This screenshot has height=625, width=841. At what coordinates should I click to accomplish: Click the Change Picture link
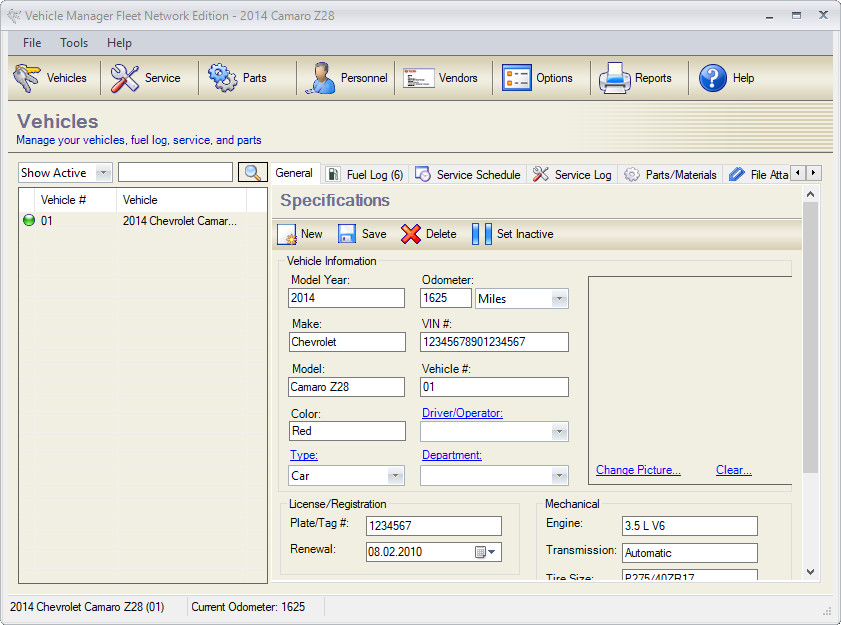click(638, 470)
